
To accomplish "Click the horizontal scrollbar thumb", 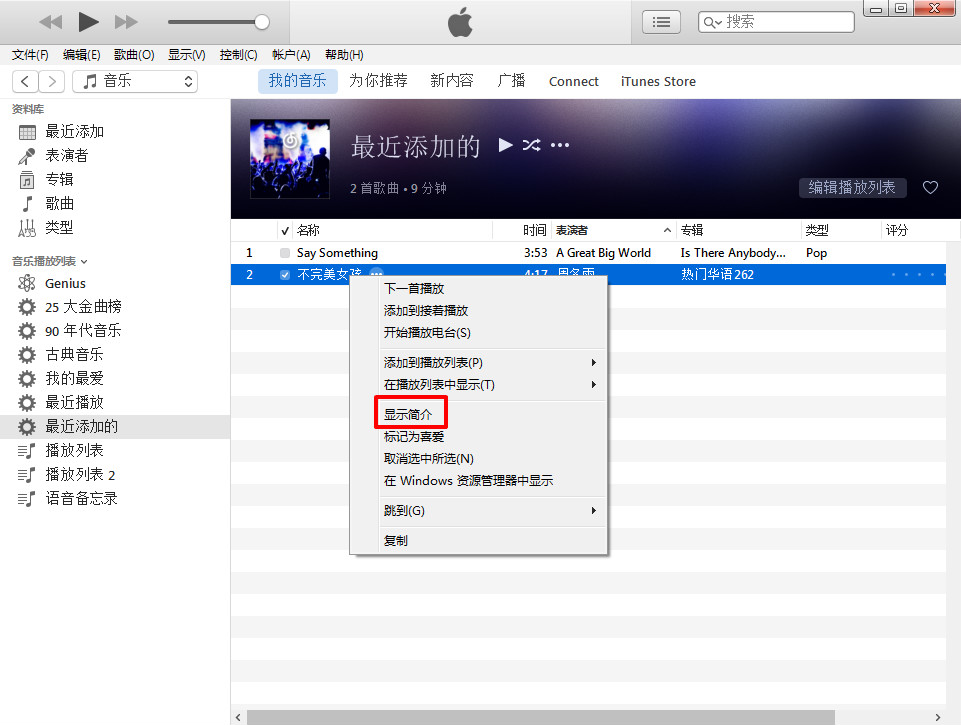I will pos(541,718).
